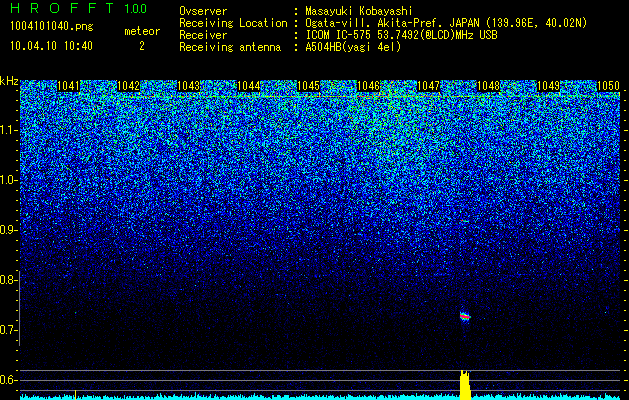Image resolution: width=629 pixels, height=400 pixels.
Task: Click the observer name Masayuki Kobayashi
Action: pyautogui.click(x=359, y=11)
